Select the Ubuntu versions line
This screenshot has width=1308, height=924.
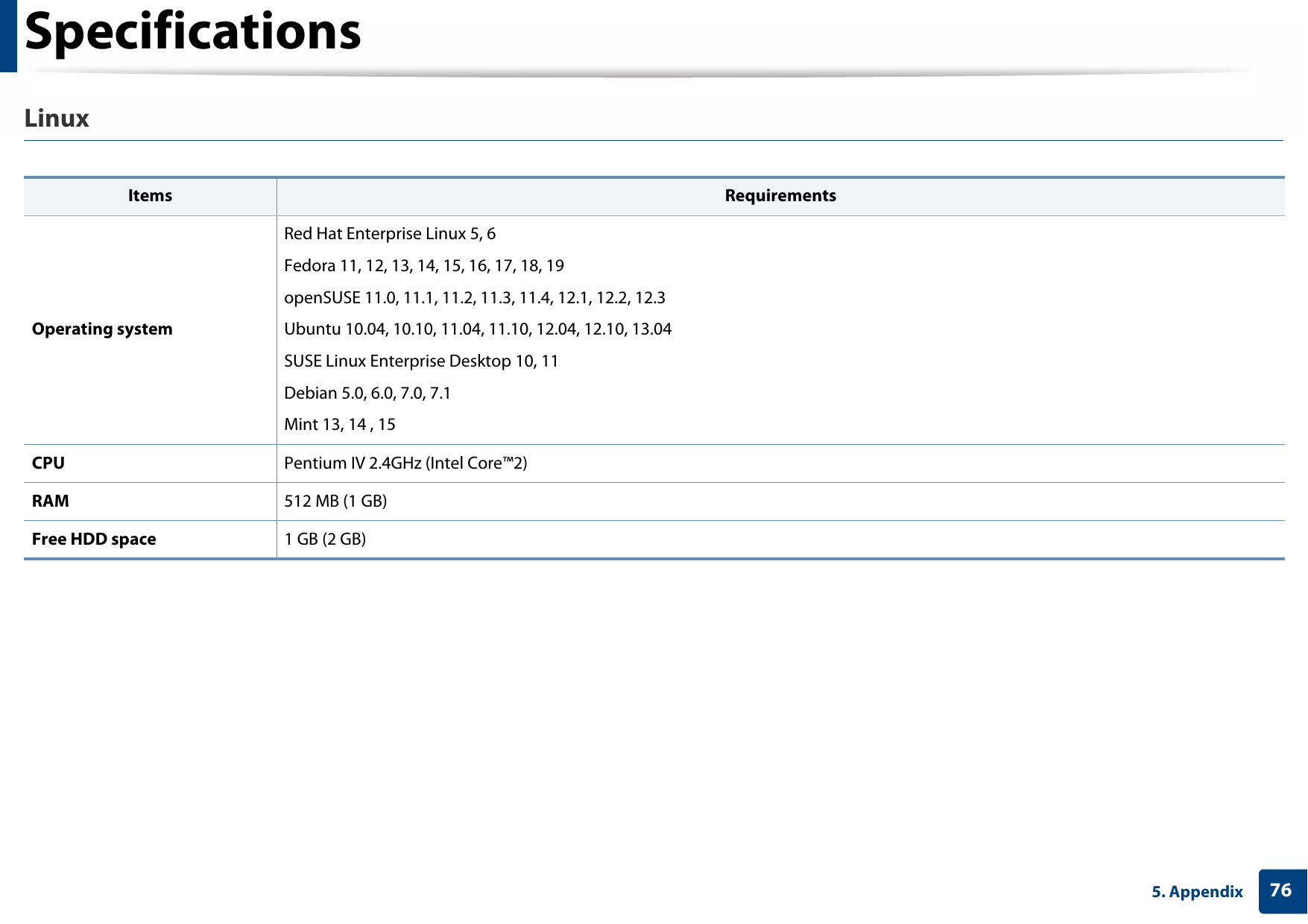pyautogui.click(x=478, y=329)
